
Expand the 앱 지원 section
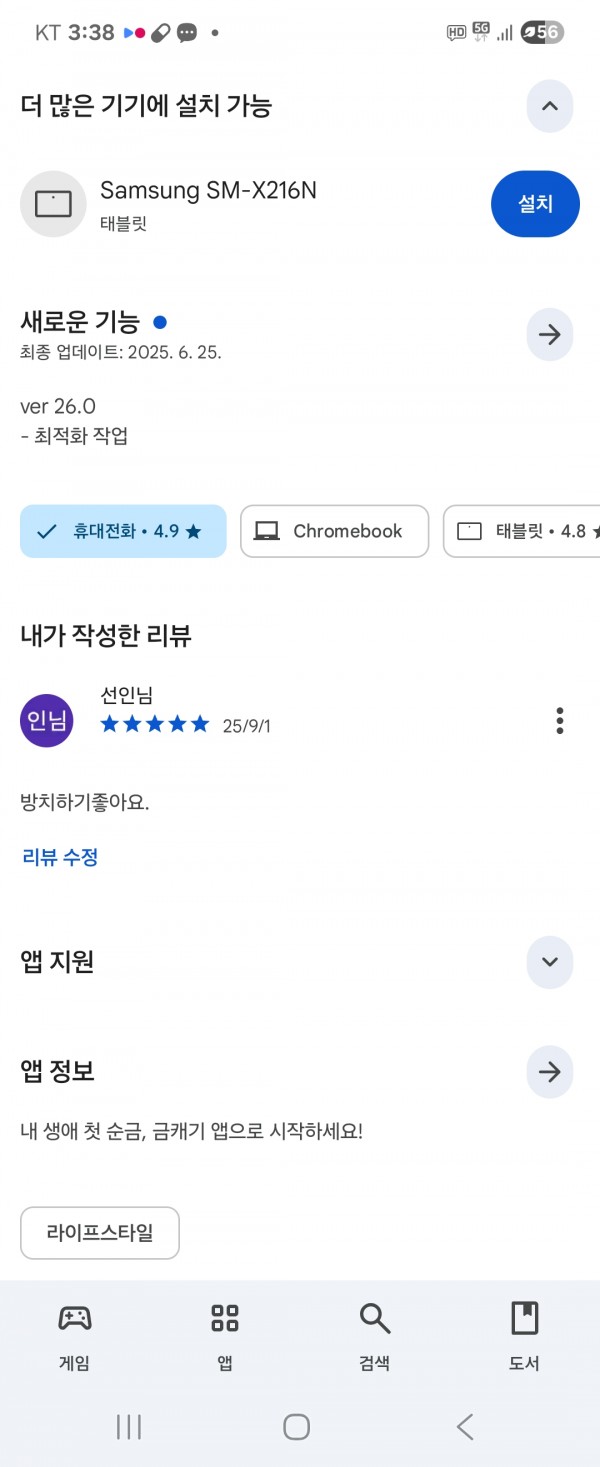[x=550, y=962]
